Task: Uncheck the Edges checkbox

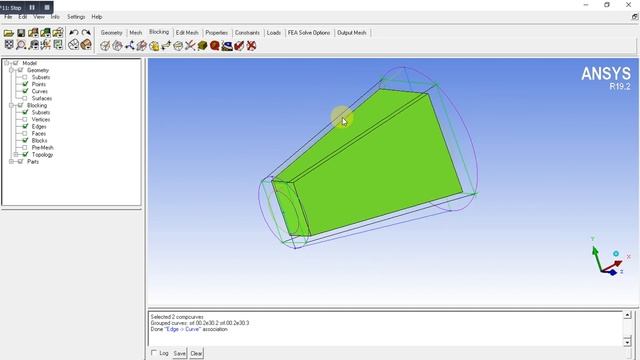Action: click(x=25, y=127)
